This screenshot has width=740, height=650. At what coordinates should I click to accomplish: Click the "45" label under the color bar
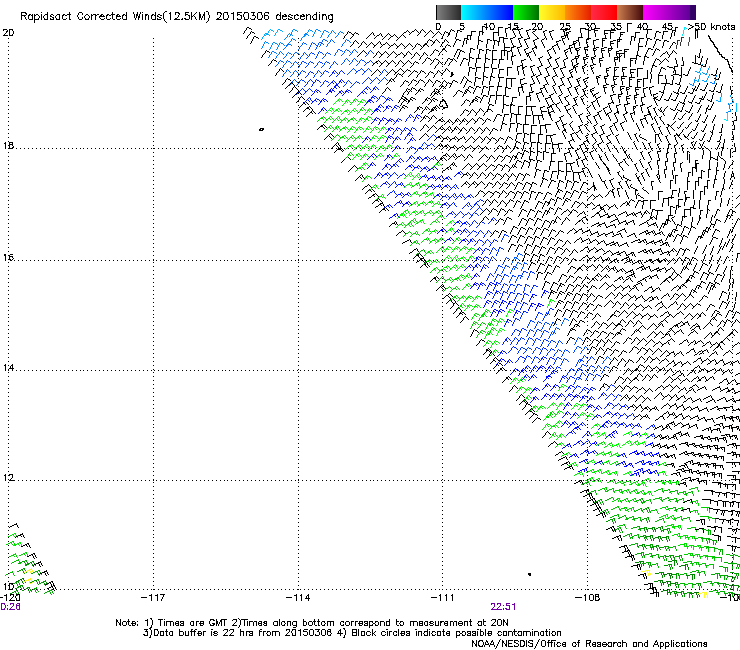(666, 26)
